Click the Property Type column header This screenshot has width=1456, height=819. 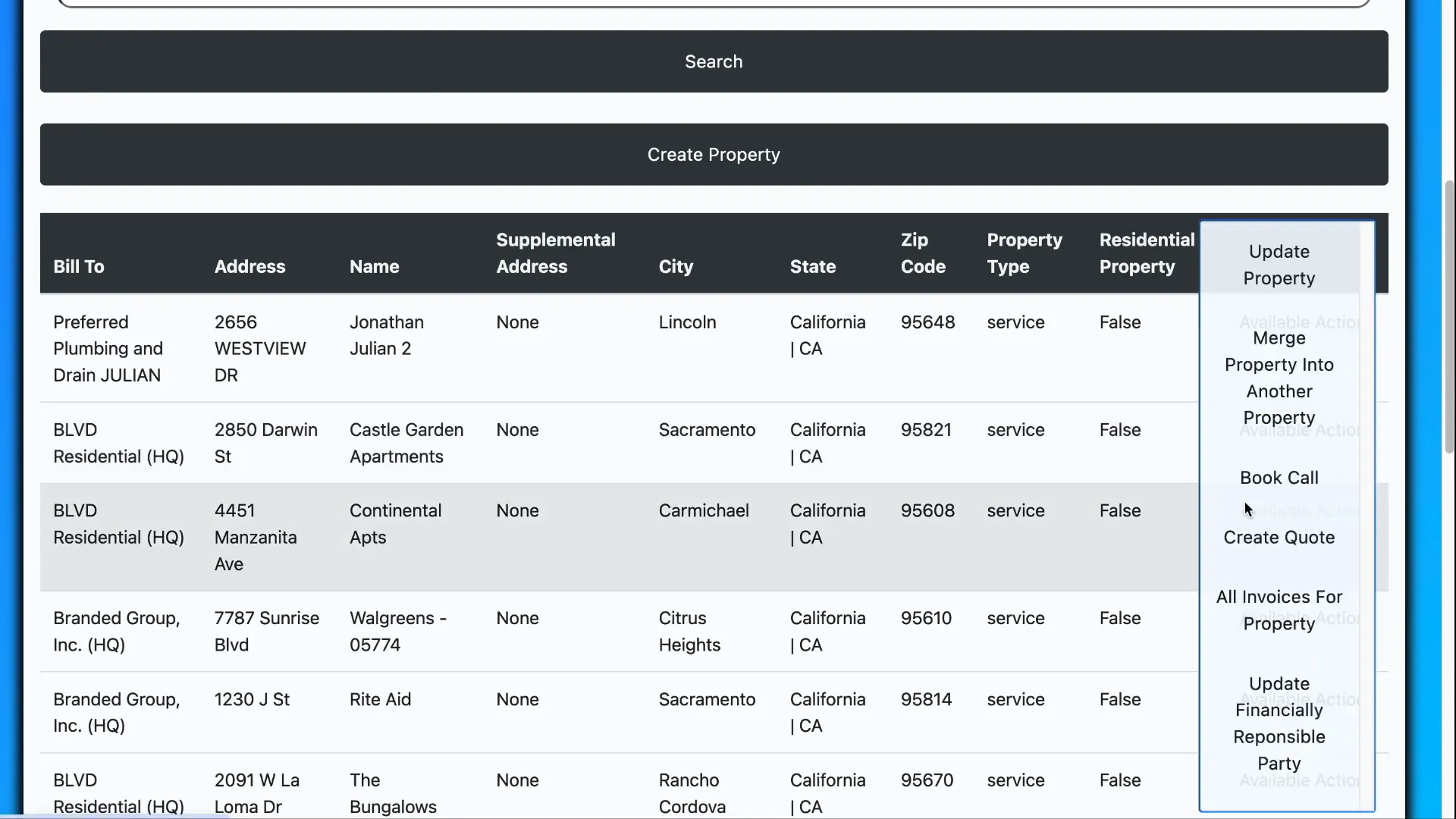(1024, 253)
